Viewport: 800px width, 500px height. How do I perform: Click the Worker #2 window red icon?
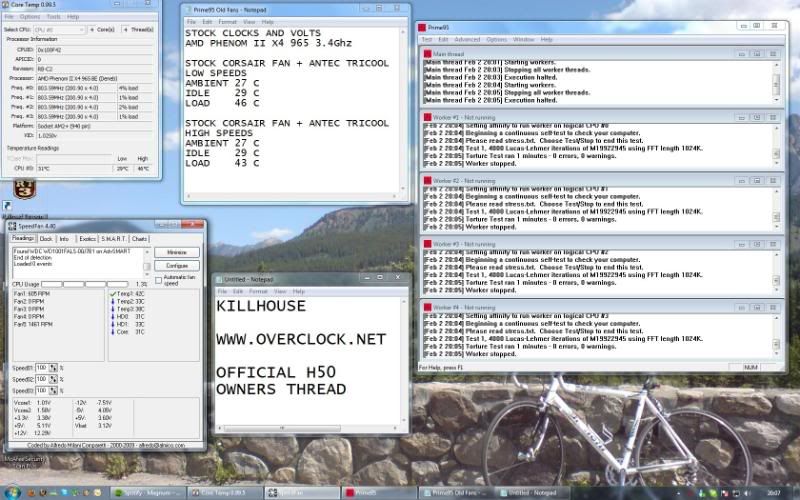tap(428, 181)
